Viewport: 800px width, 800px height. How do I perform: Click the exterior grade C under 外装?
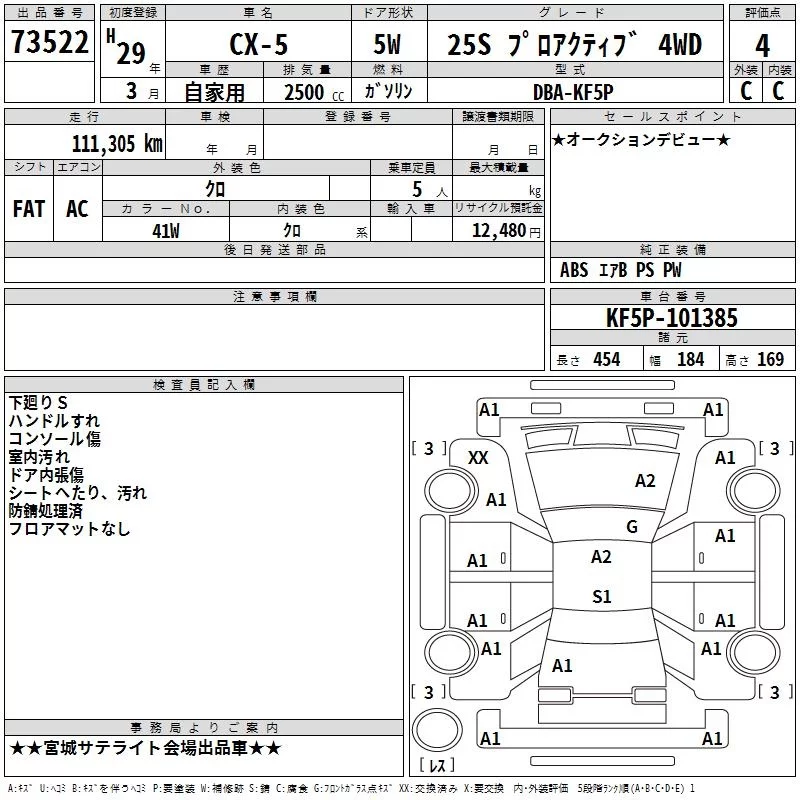click(x=746, y=91)
